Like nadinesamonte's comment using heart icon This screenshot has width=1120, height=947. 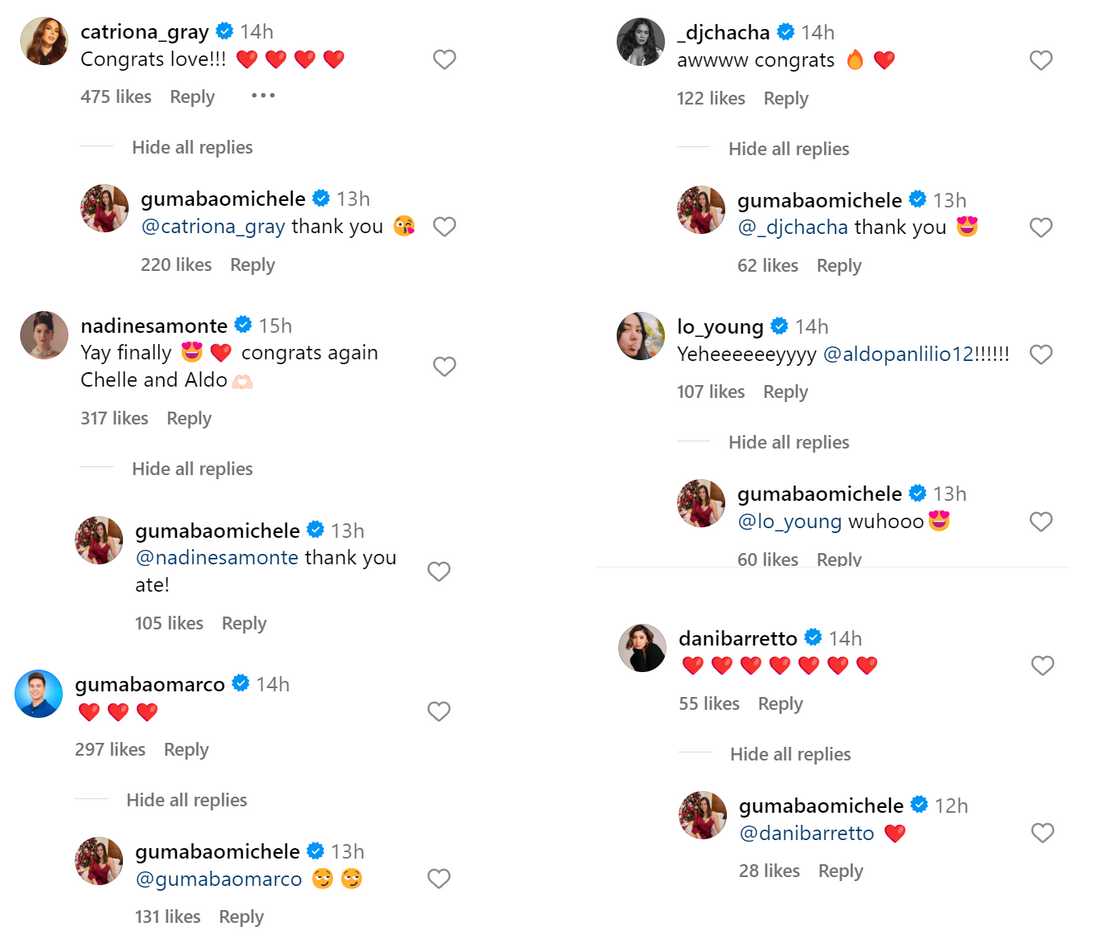tap(444, 367)
